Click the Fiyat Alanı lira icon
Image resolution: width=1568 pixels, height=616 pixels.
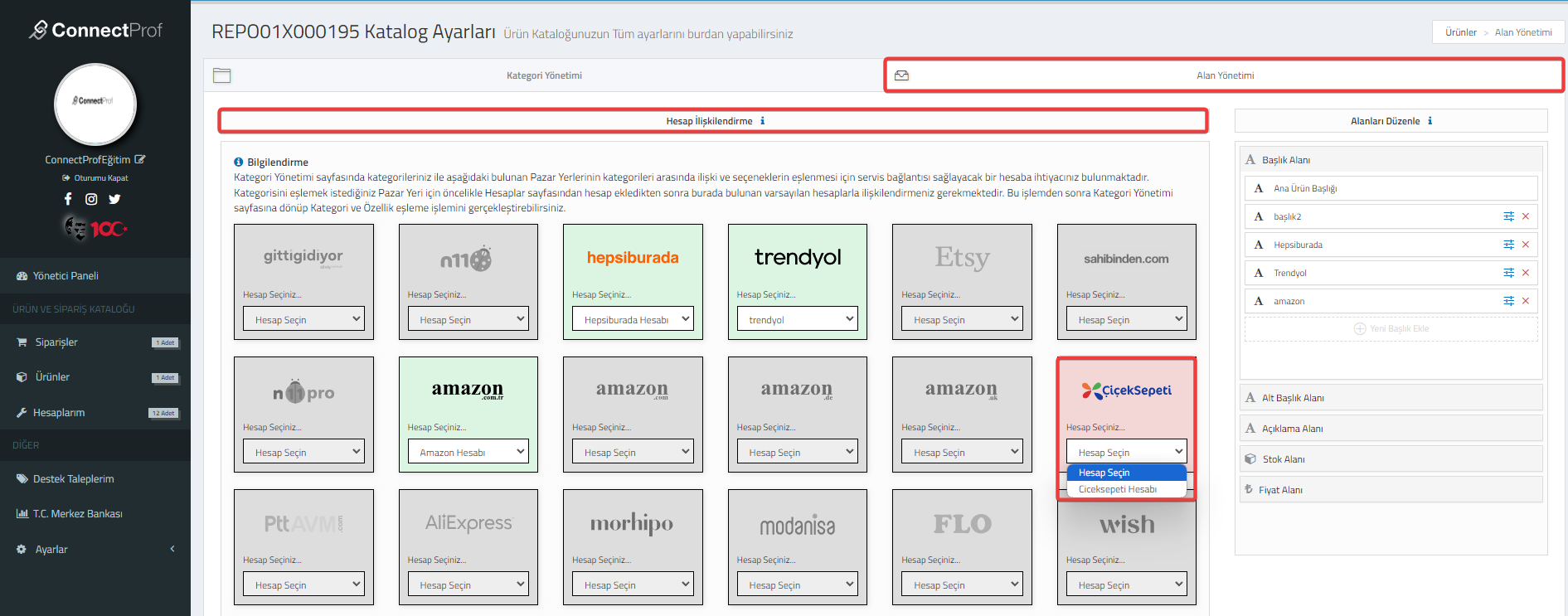pos(1249,490)
